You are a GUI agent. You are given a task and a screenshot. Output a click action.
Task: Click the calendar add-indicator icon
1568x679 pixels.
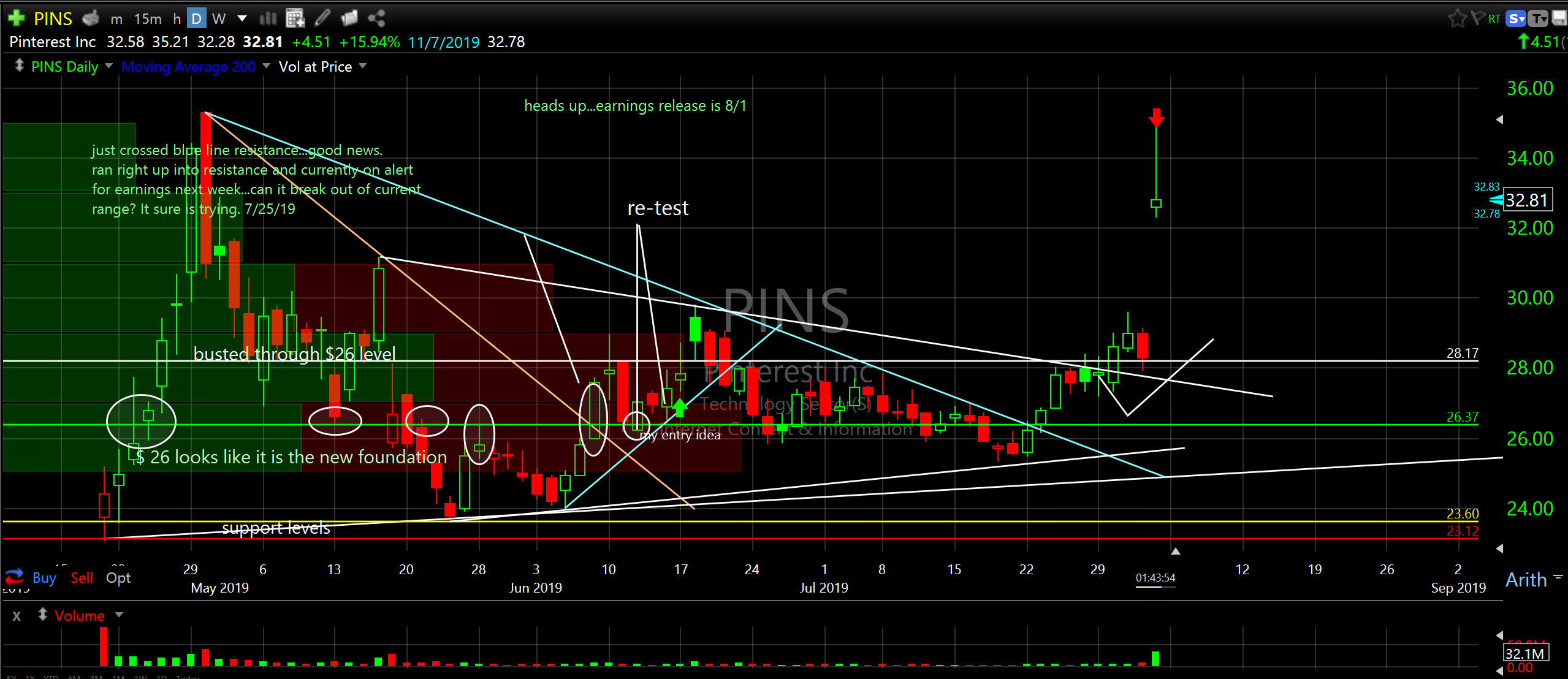(x=295, y=18)
